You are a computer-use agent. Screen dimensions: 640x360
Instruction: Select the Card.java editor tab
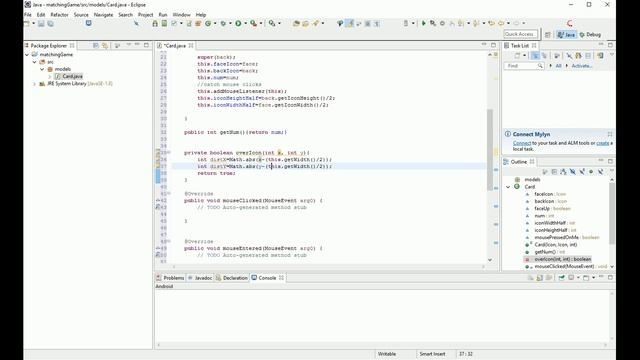[174, 46]
